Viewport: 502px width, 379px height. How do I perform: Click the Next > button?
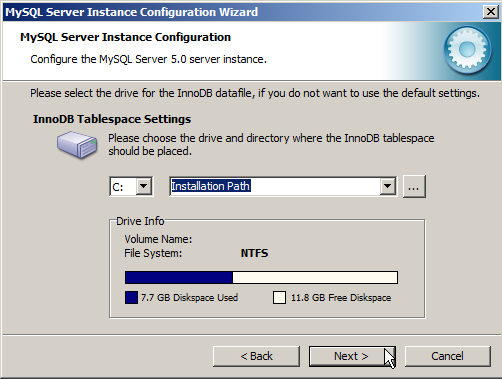(x=352, y=356)
